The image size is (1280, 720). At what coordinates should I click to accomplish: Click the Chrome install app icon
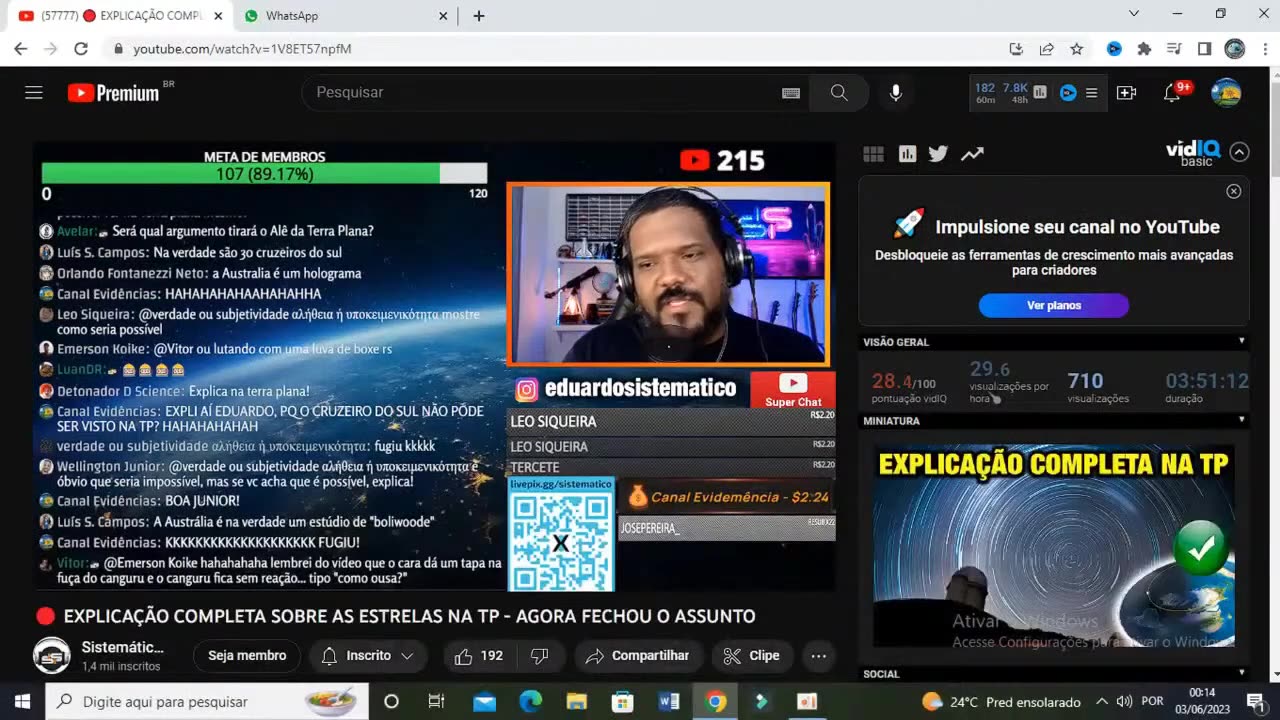coord(1016,48)
